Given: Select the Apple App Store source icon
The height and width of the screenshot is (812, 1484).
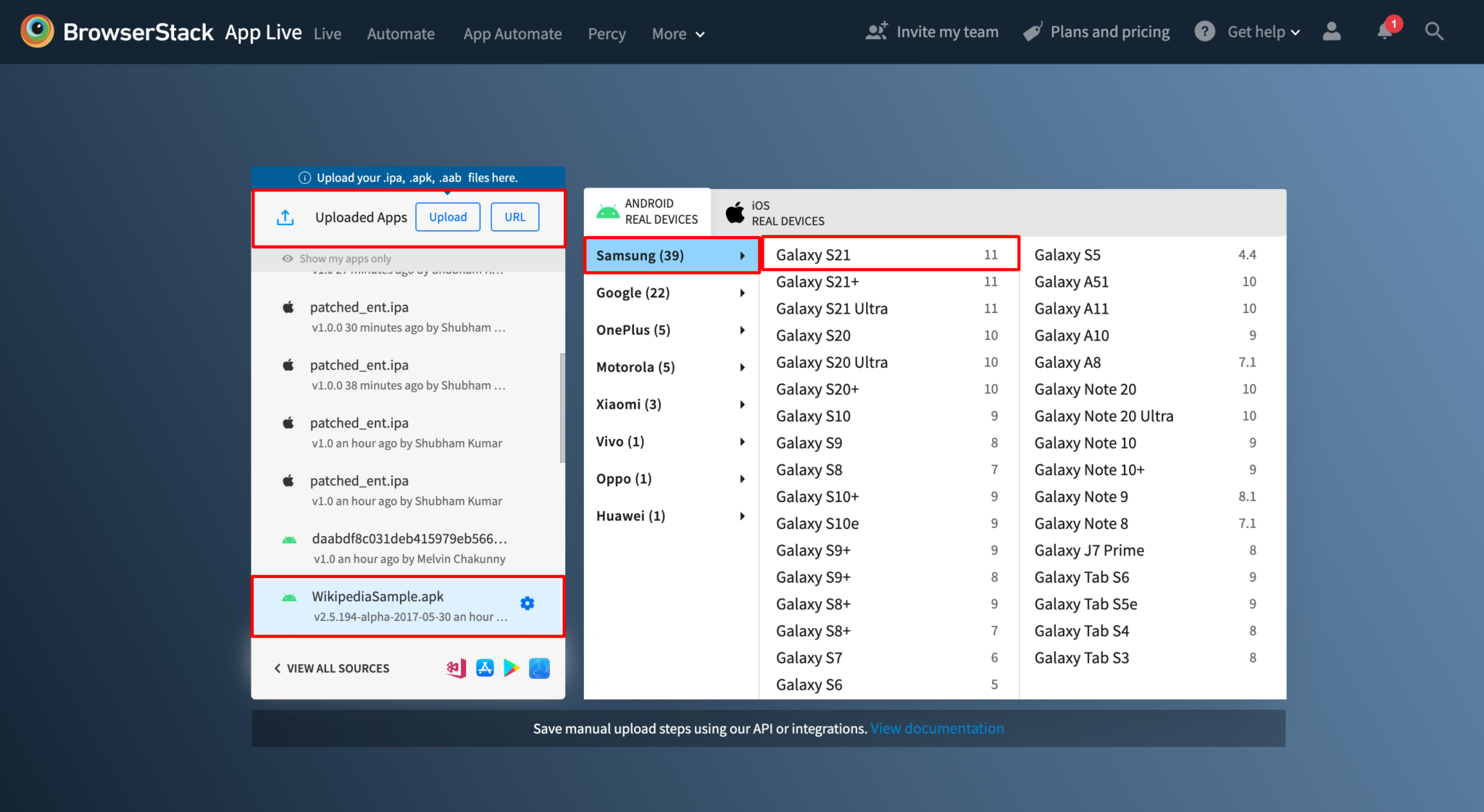Looking at the screenshot, I should pyautogui.click(x=483, y=668).
